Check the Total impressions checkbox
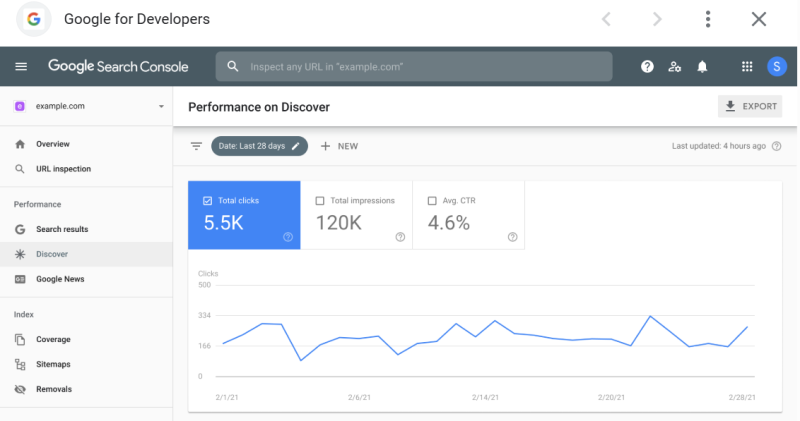 320,201
